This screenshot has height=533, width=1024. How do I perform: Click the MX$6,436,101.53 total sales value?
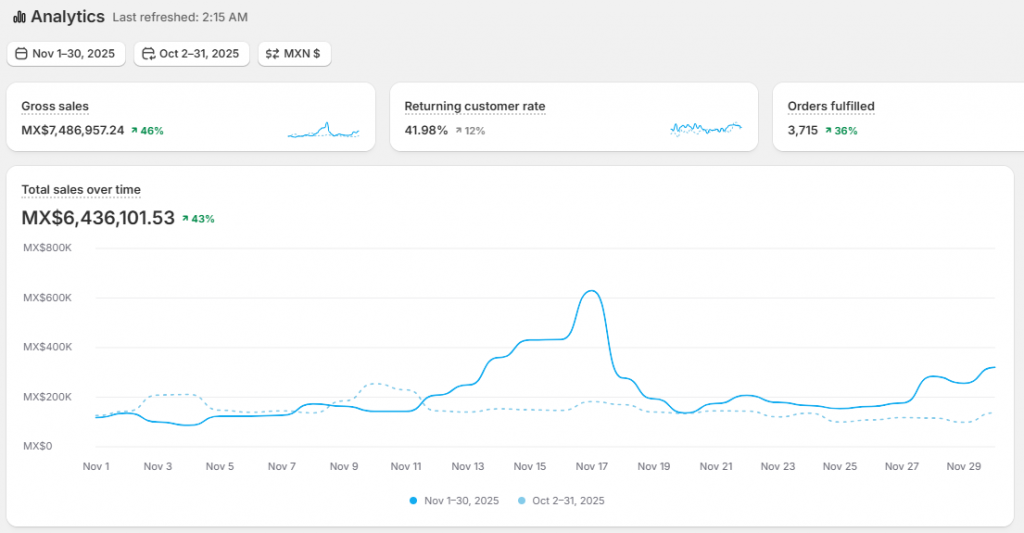(x=98, y=218)
